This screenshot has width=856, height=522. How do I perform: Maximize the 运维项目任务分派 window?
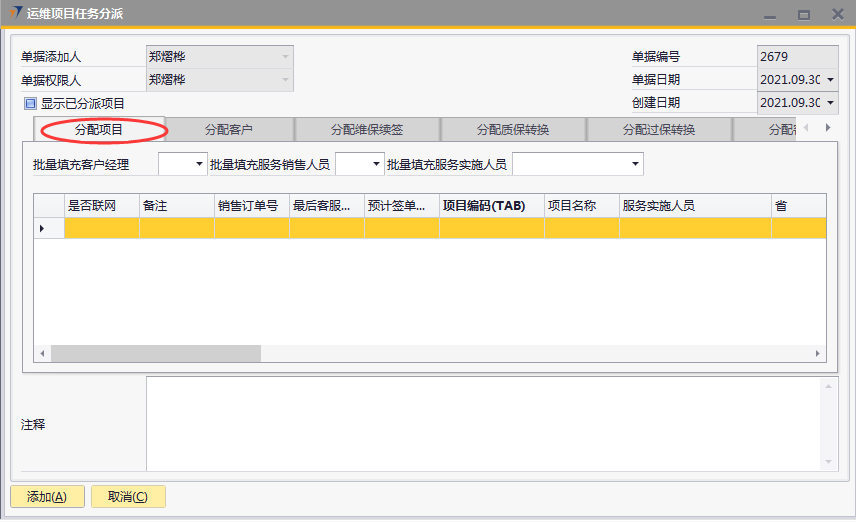(803, 14)
